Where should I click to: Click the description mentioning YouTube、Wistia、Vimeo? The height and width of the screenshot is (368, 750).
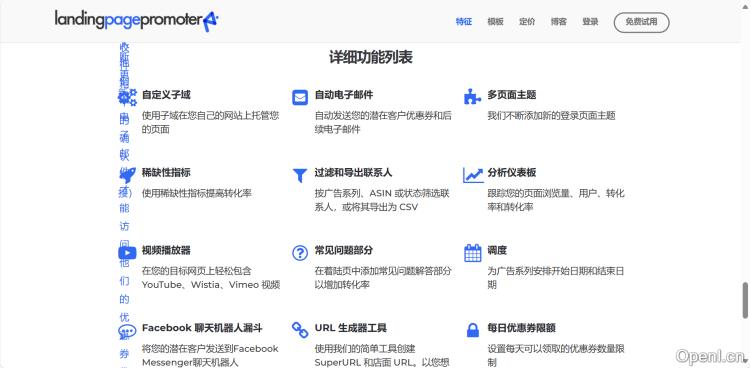(x=211, y=278)
